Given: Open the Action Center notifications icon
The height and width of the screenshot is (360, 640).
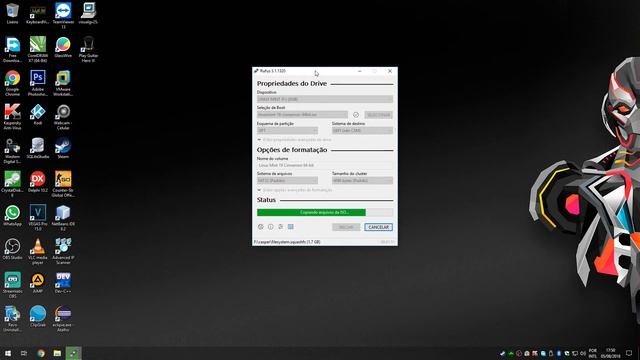Looking at the screenshot, I should point(629,353).
